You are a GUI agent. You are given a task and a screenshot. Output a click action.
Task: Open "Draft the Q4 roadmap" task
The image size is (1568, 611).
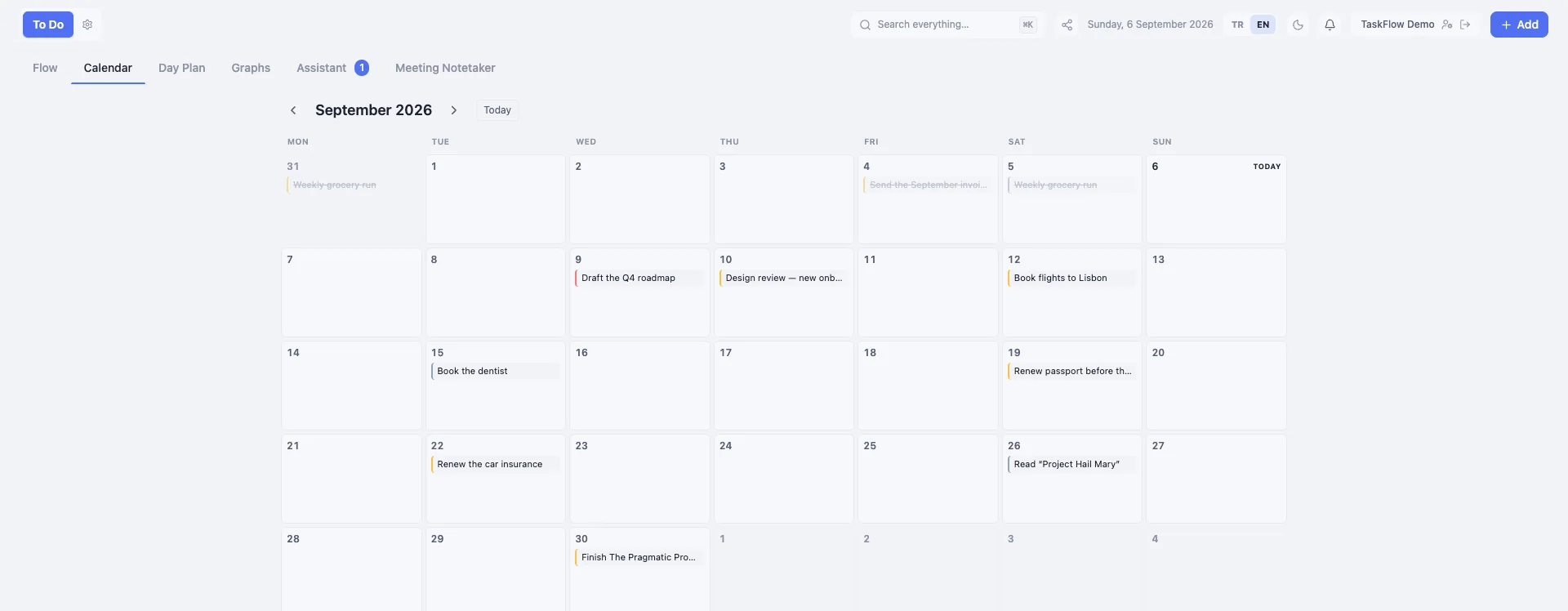pyautogui.click(x=639, y=278)
